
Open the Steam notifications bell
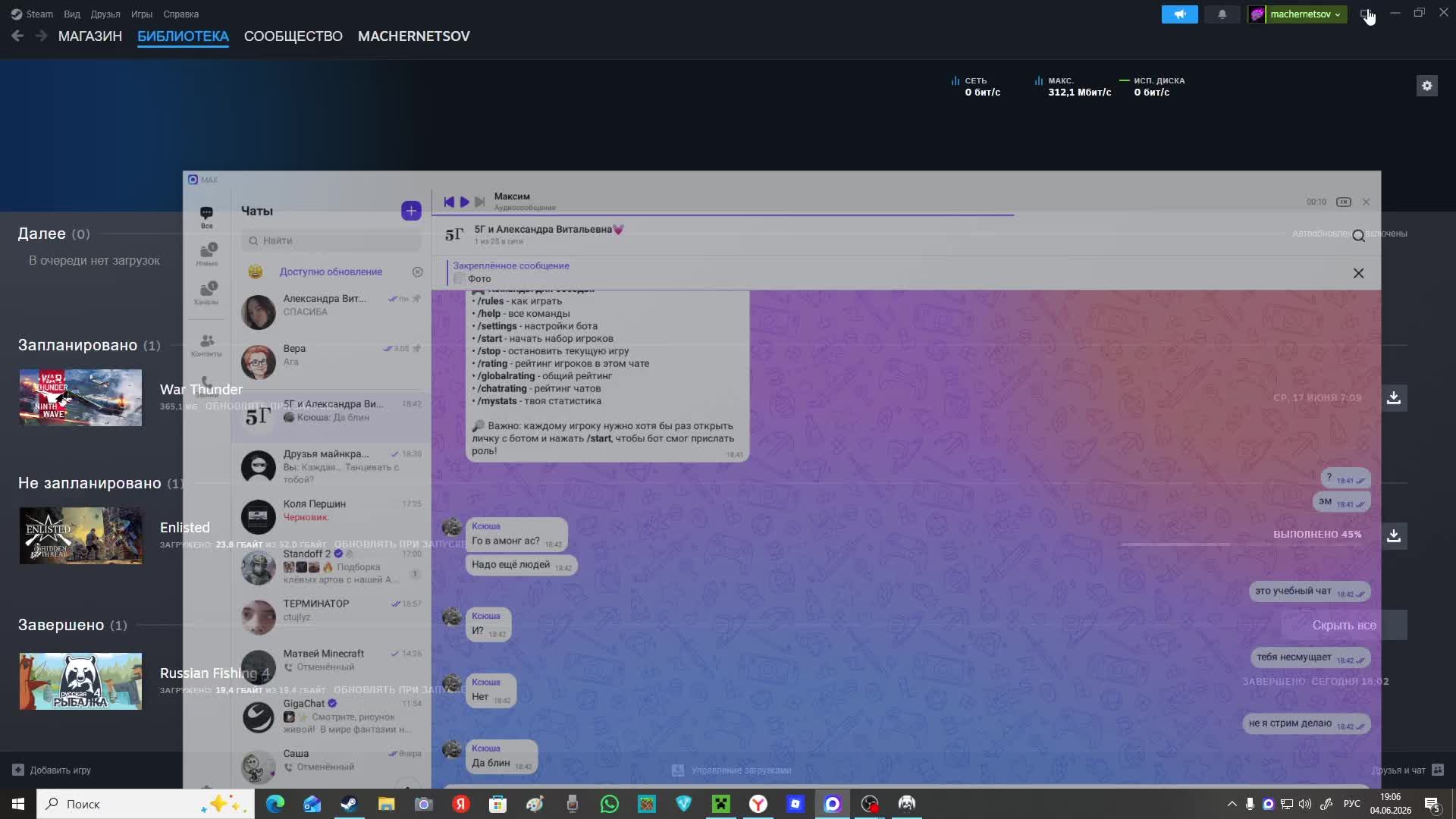[1222, 14]
